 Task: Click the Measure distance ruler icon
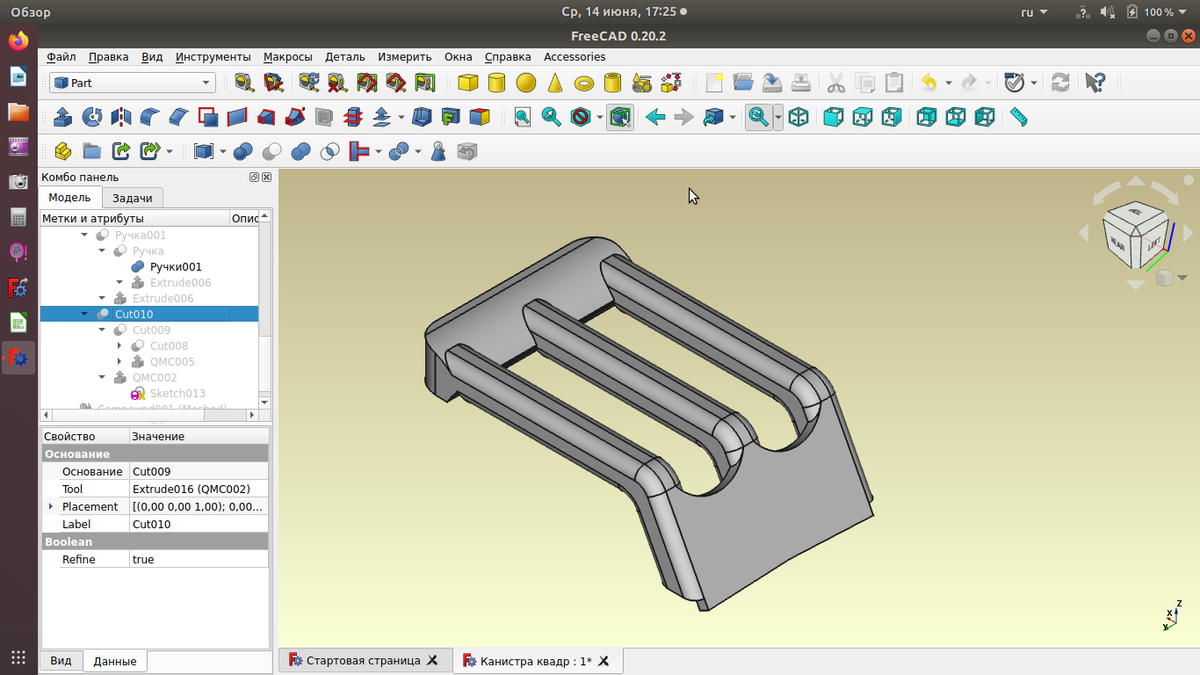coord(1019,117)
